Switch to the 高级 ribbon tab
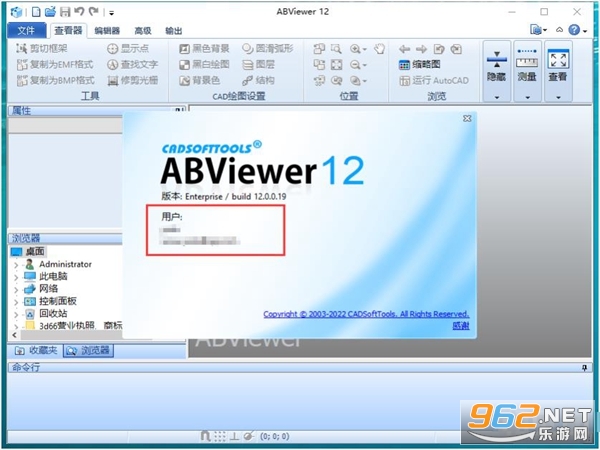 point(143,31)
